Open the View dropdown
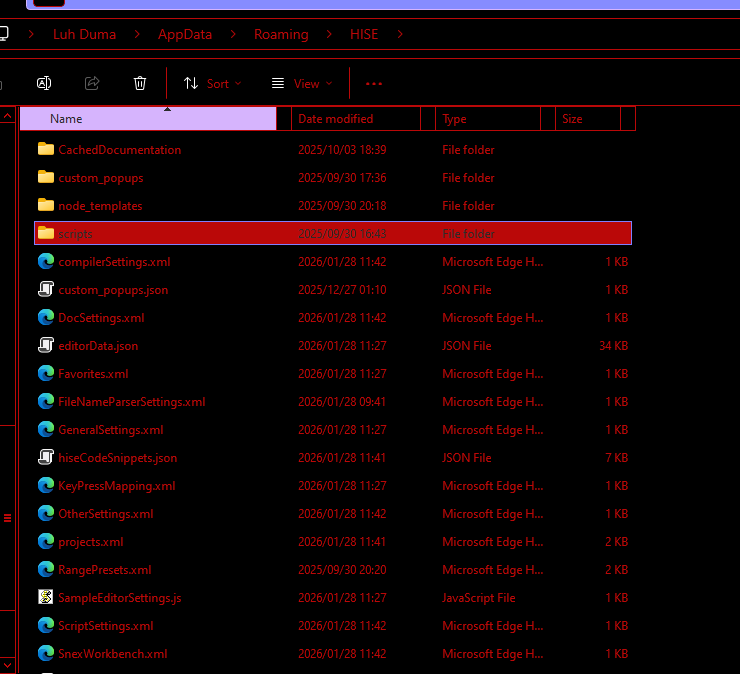 tap(302, 84)
